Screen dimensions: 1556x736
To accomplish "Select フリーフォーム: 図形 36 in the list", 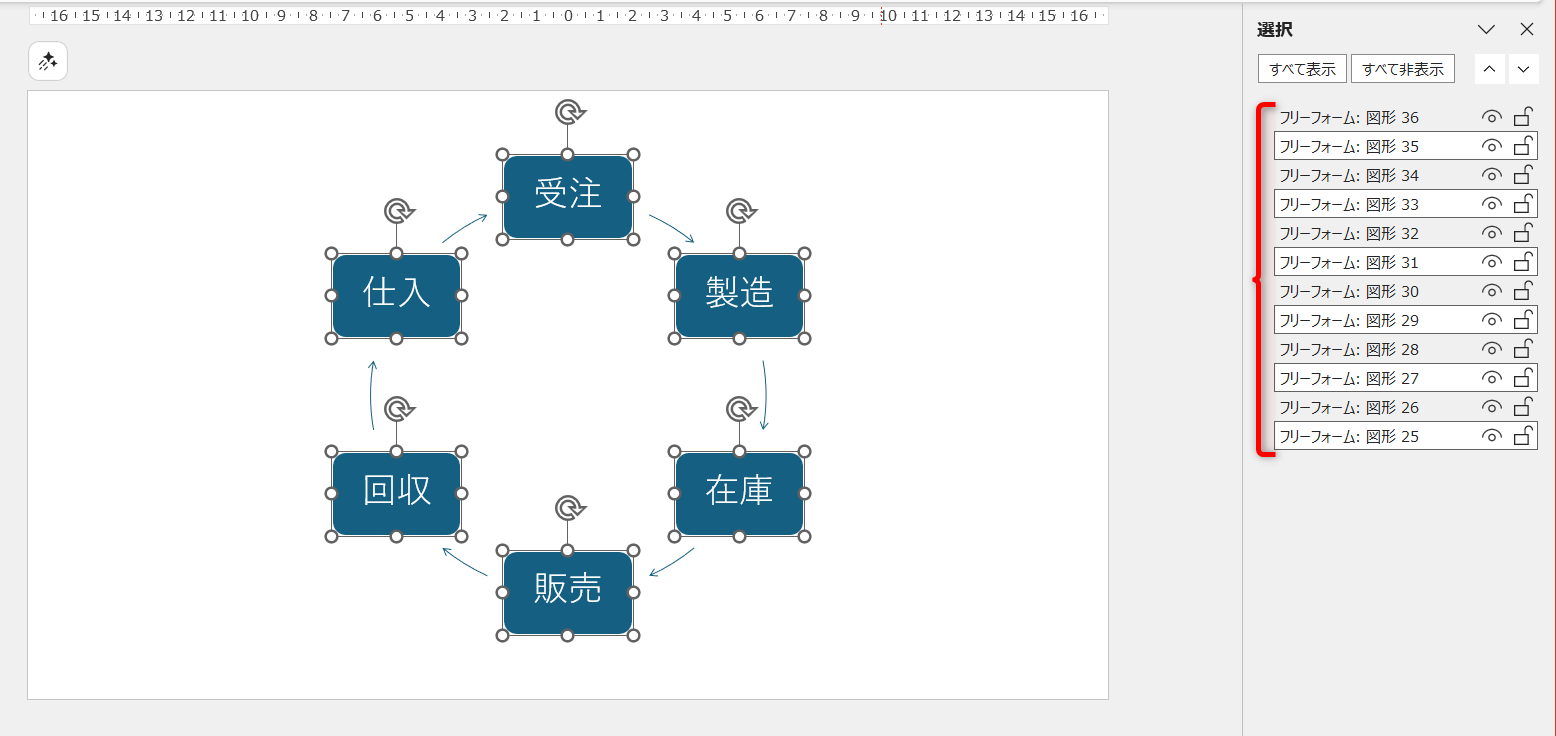I will click(x=1406, y=118).
